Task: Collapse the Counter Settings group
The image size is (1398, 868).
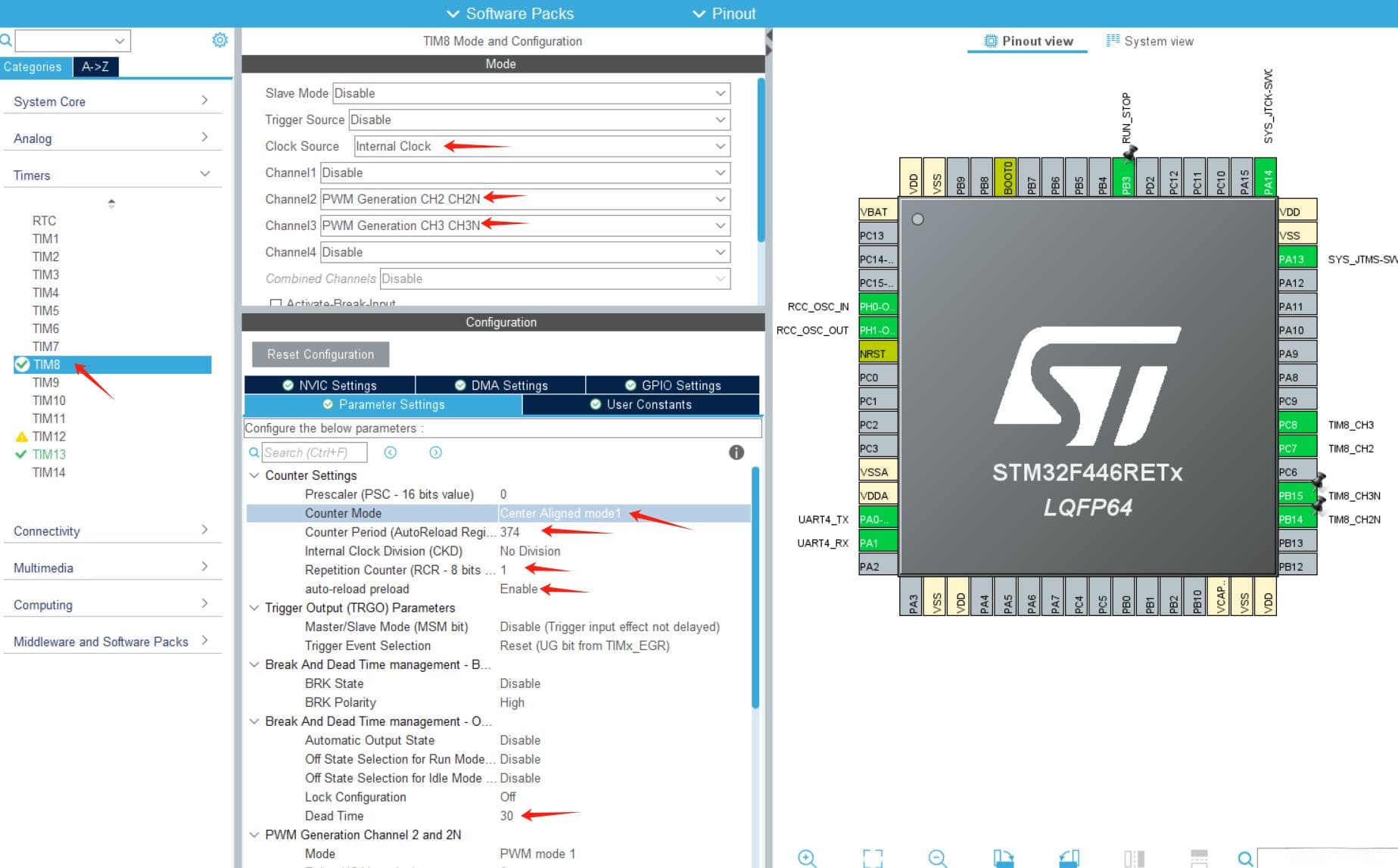Action: coord(254,475)
